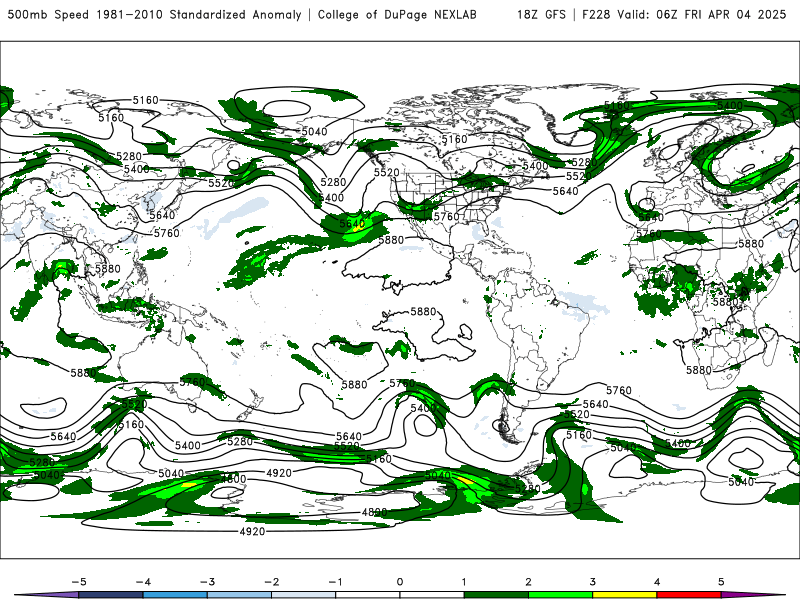
Task: Click the positive legend label '1'
Action: click(x=464, y=582)
